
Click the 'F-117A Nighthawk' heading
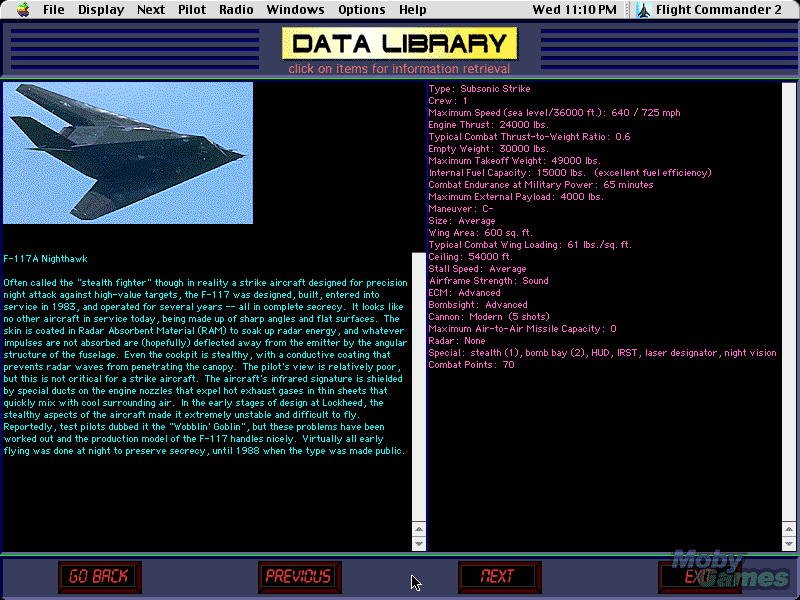click(x=45, y=259)
